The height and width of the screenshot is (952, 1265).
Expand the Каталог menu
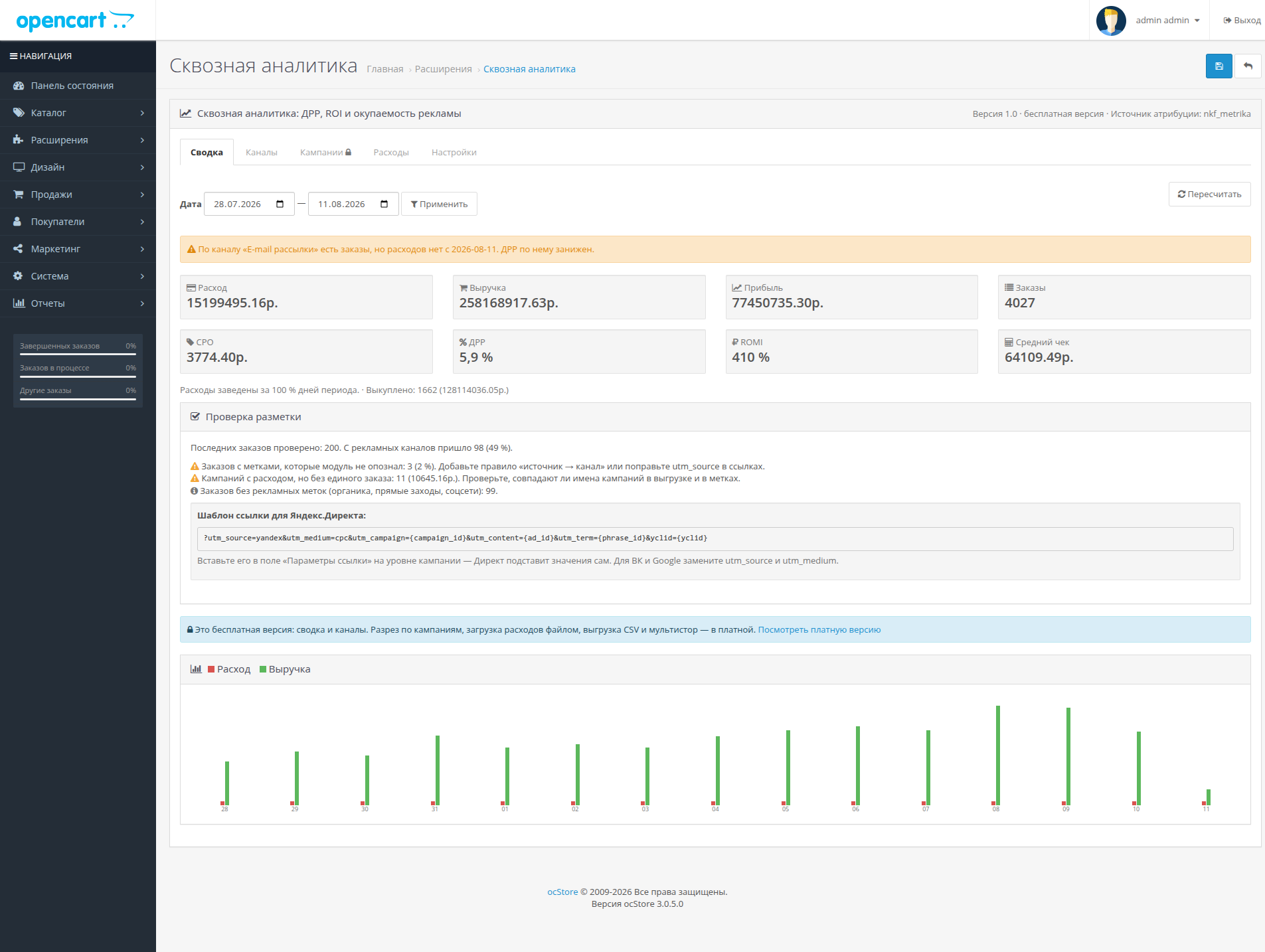tap(78, 113)
